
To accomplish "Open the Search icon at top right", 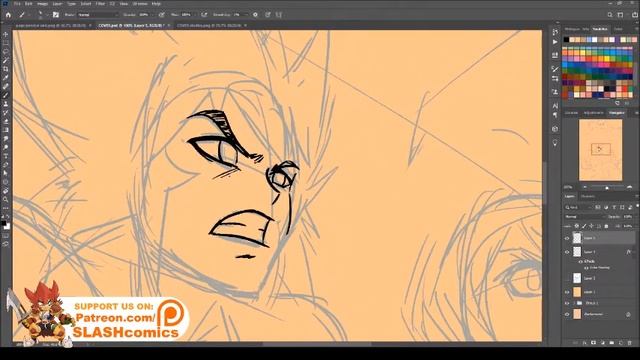I will [610, 15].
